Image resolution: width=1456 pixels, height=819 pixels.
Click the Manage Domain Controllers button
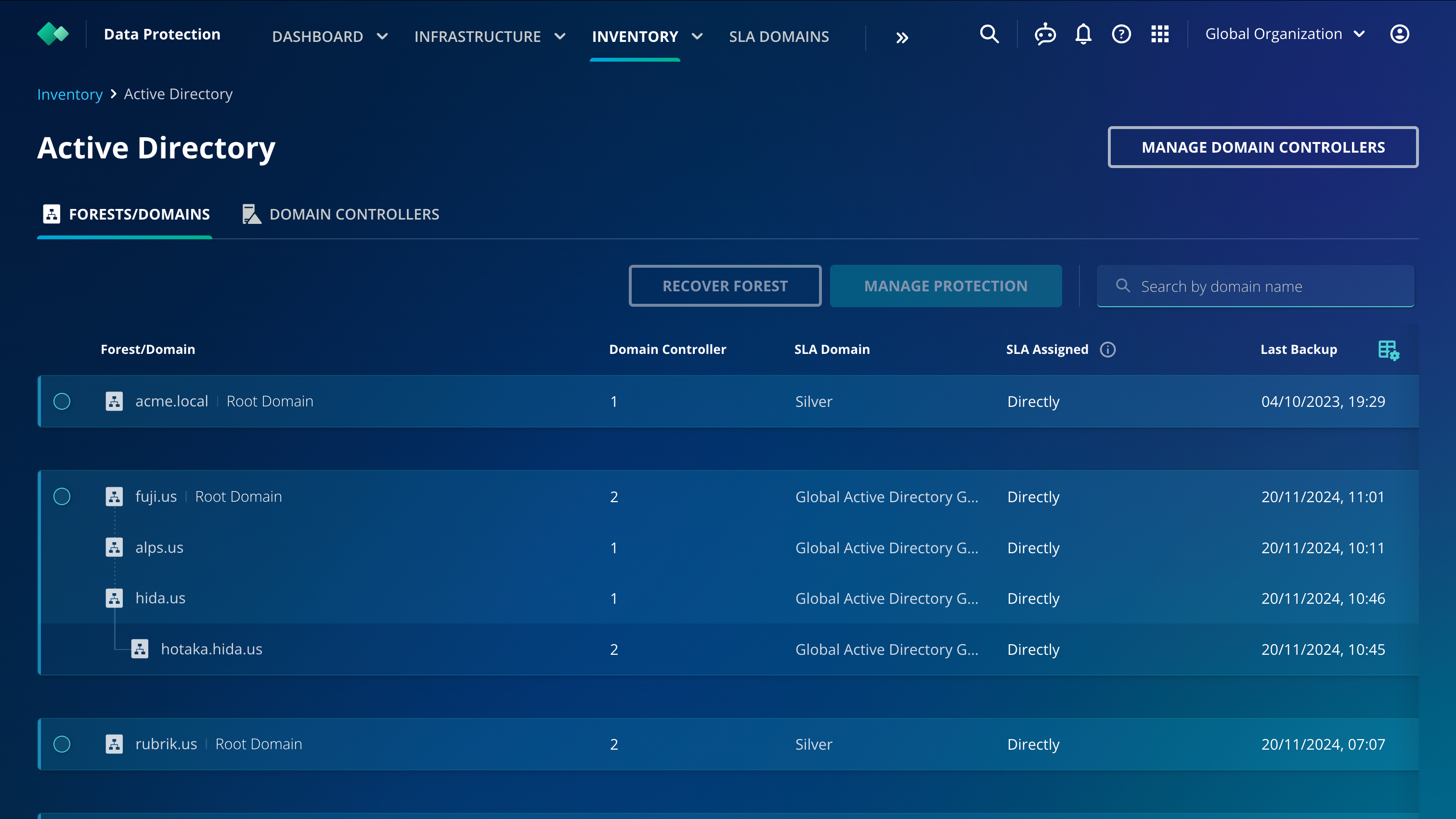(1263, 147)
